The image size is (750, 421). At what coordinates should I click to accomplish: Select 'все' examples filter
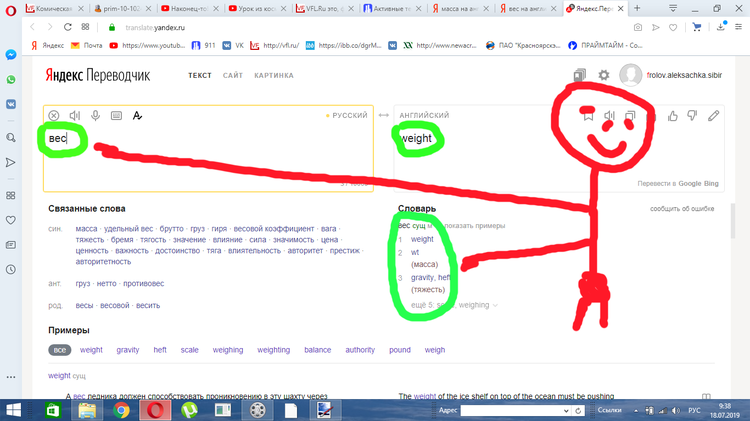[59, 350]
